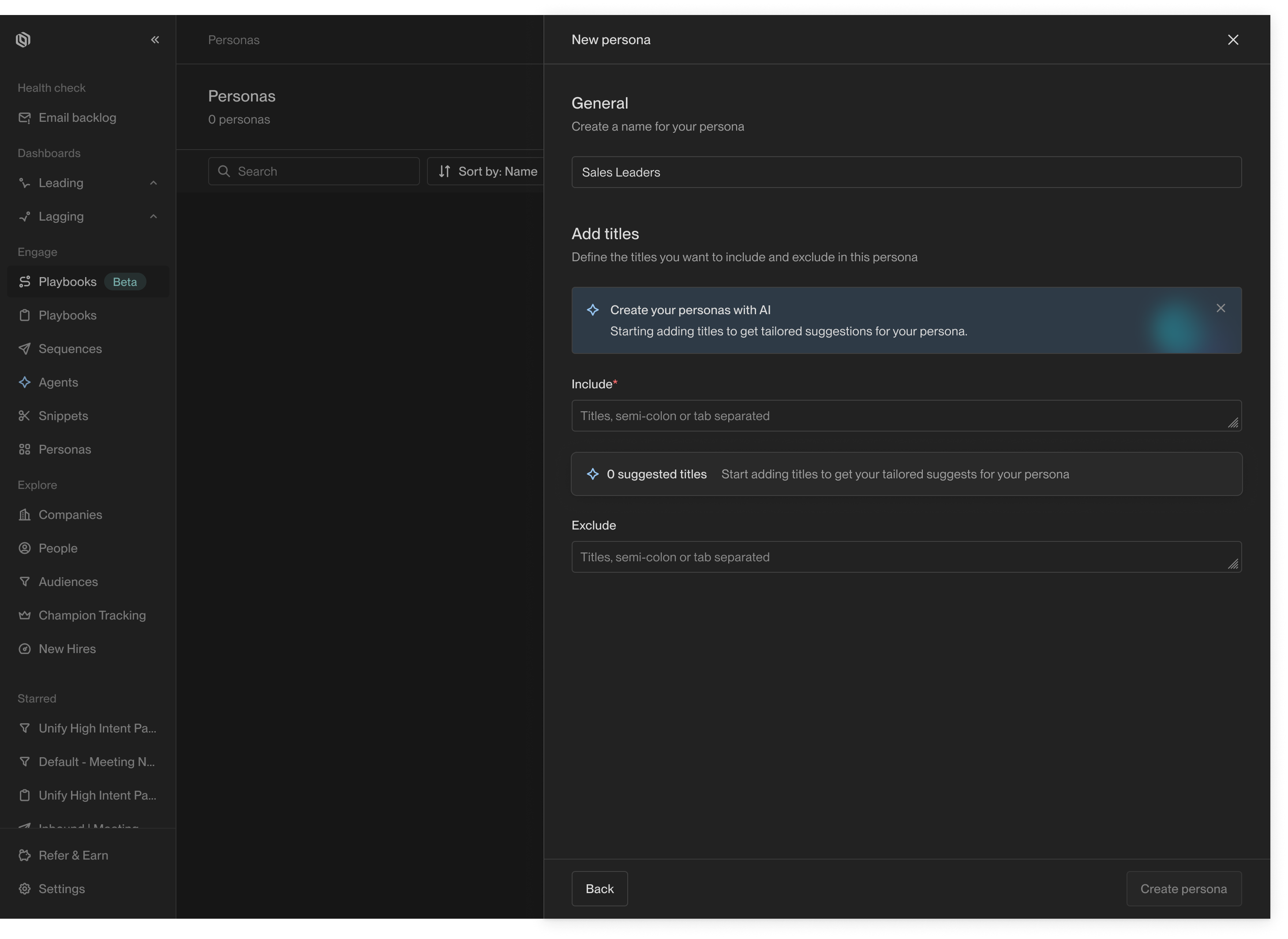The height and width of the screenshot is (939, 1288).
Task: Click the Create persona button
Action: [x=1183, y=889]
